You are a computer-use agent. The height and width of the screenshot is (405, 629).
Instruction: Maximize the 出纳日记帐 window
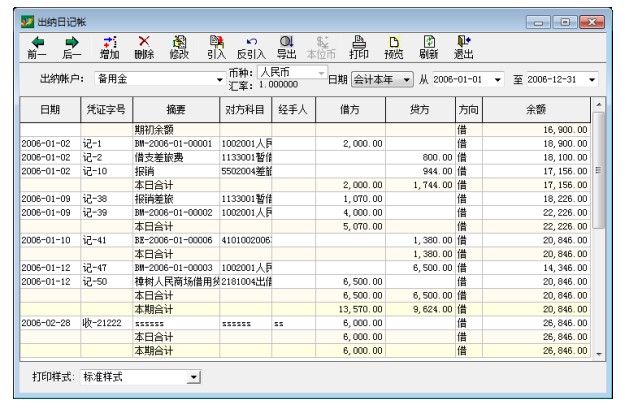pyautogui.click(x=565, y=22)
